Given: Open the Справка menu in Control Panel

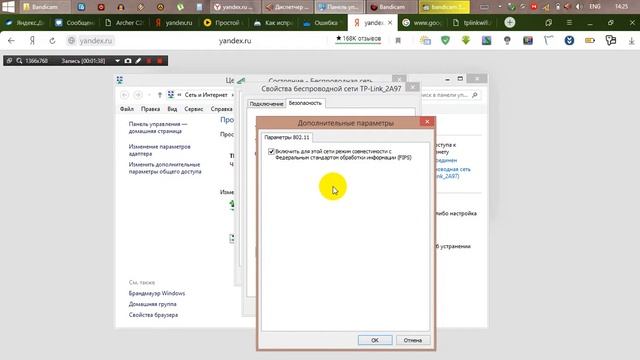Looking at the screenshot, I should tap(221, 109).
